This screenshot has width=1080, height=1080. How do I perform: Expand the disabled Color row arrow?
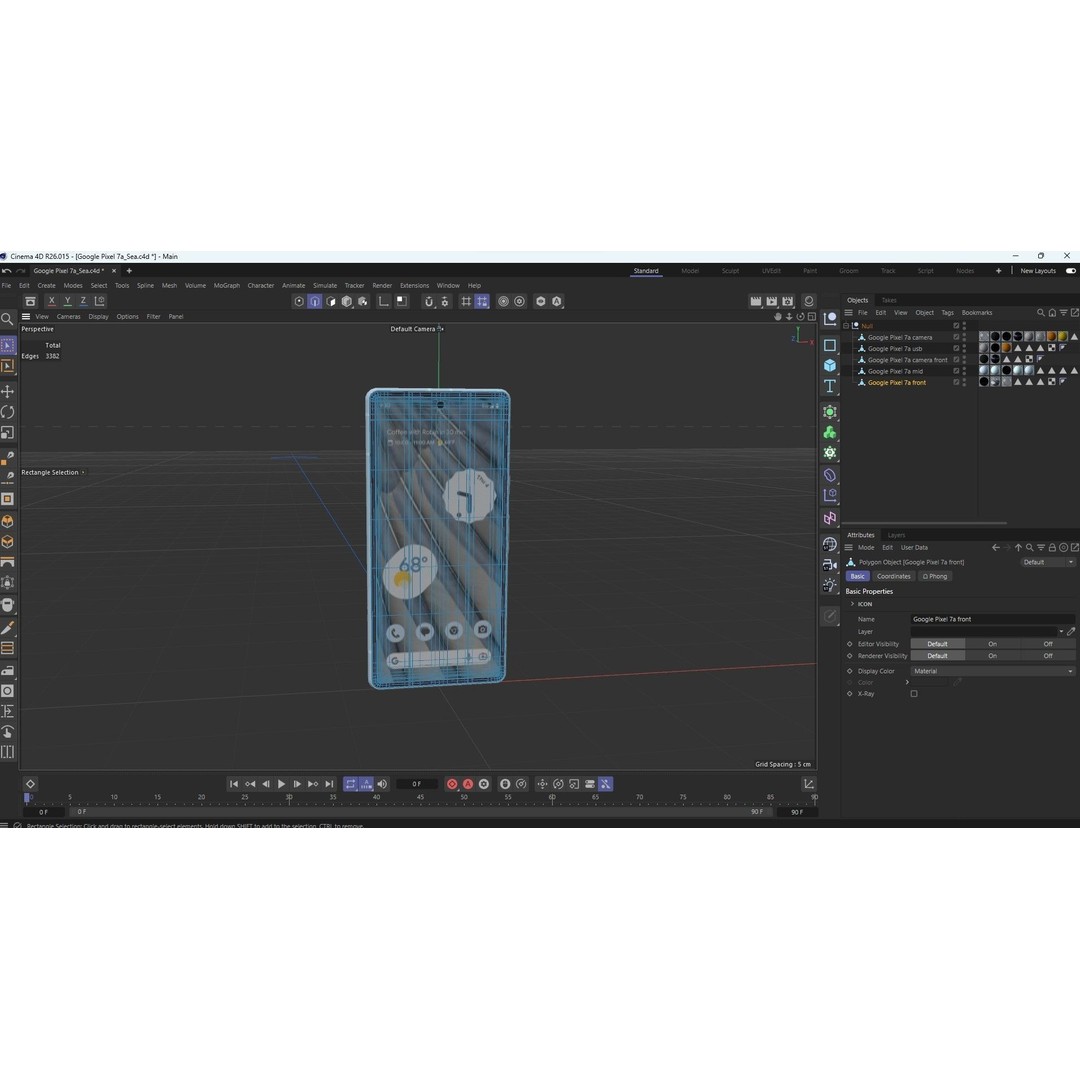click(x=907, y=682)
